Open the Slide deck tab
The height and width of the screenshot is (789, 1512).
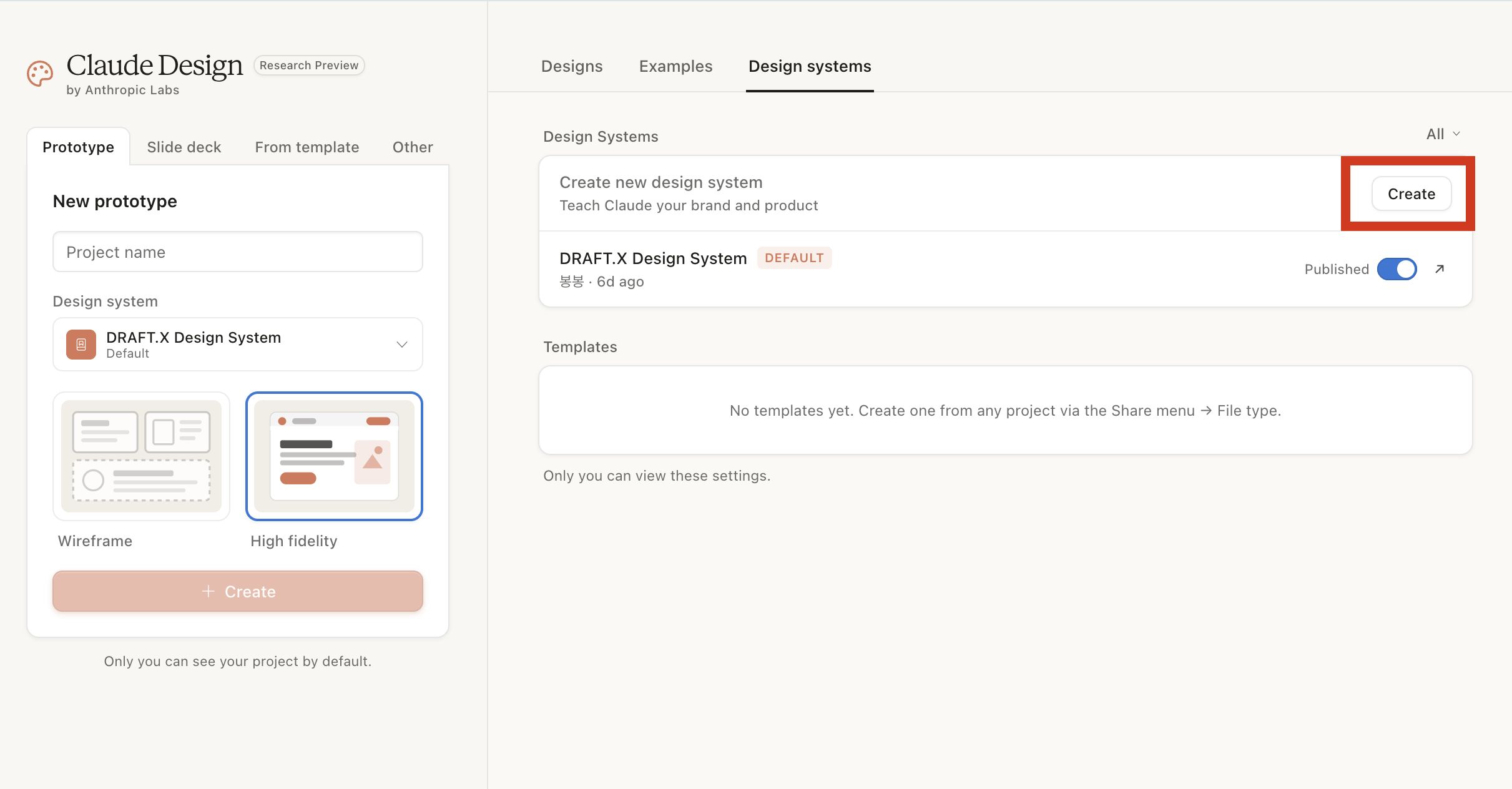coord(184,147)
